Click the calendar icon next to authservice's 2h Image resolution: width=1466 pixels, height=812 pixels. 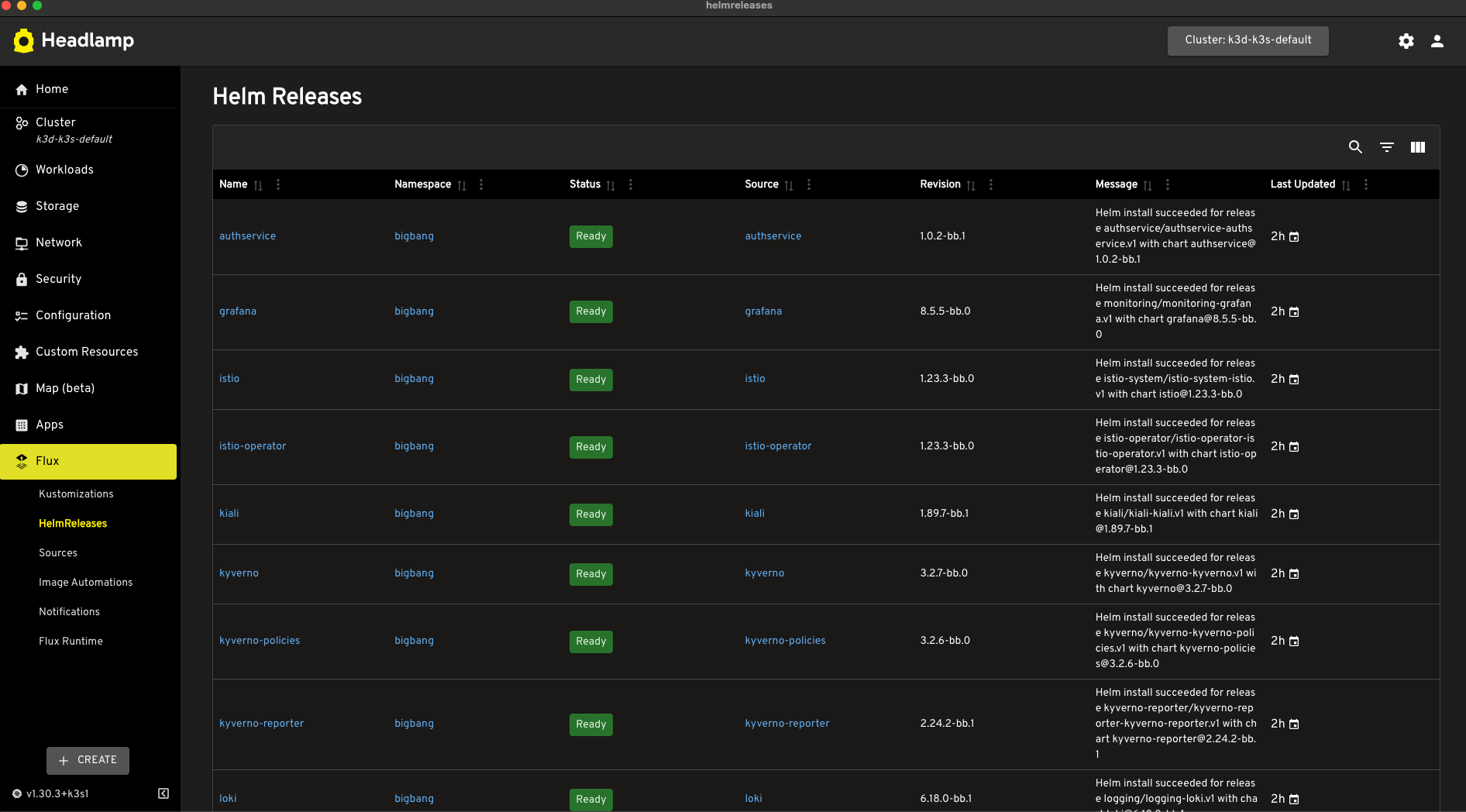1295,236
